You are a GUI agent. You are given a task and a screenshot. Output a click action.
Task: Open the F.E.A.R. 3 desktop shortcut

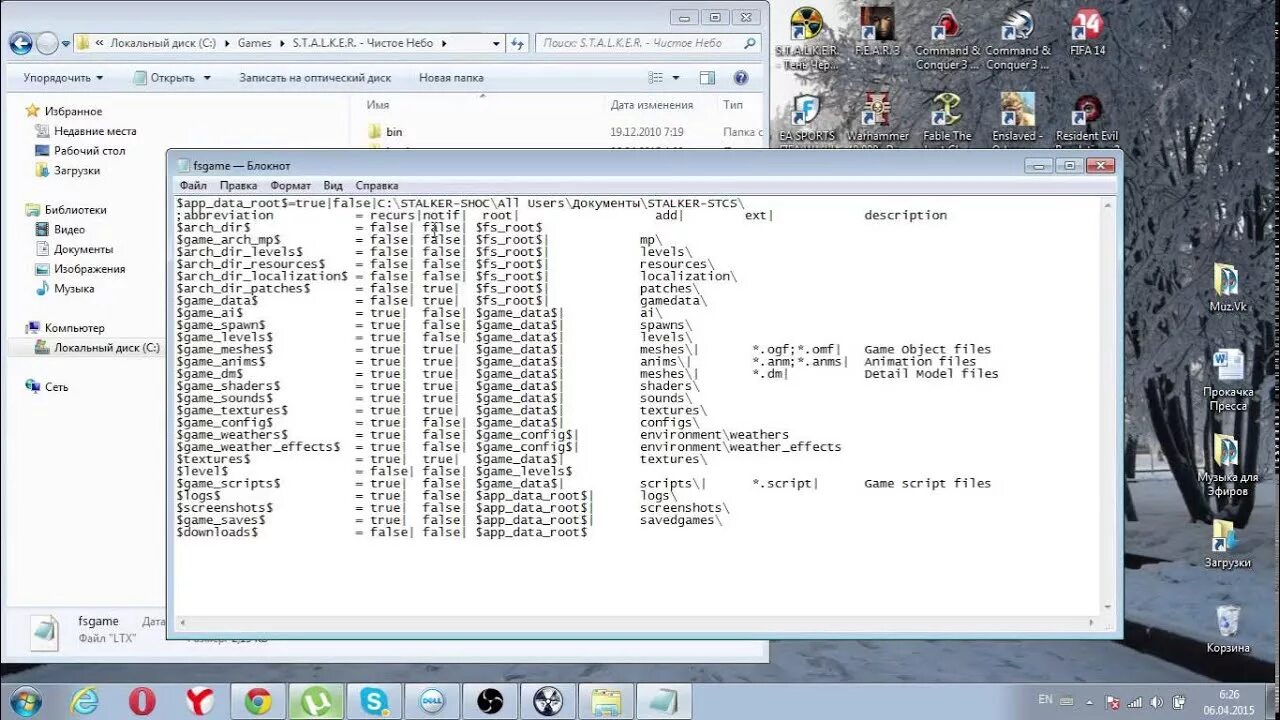tap(876, 32)
